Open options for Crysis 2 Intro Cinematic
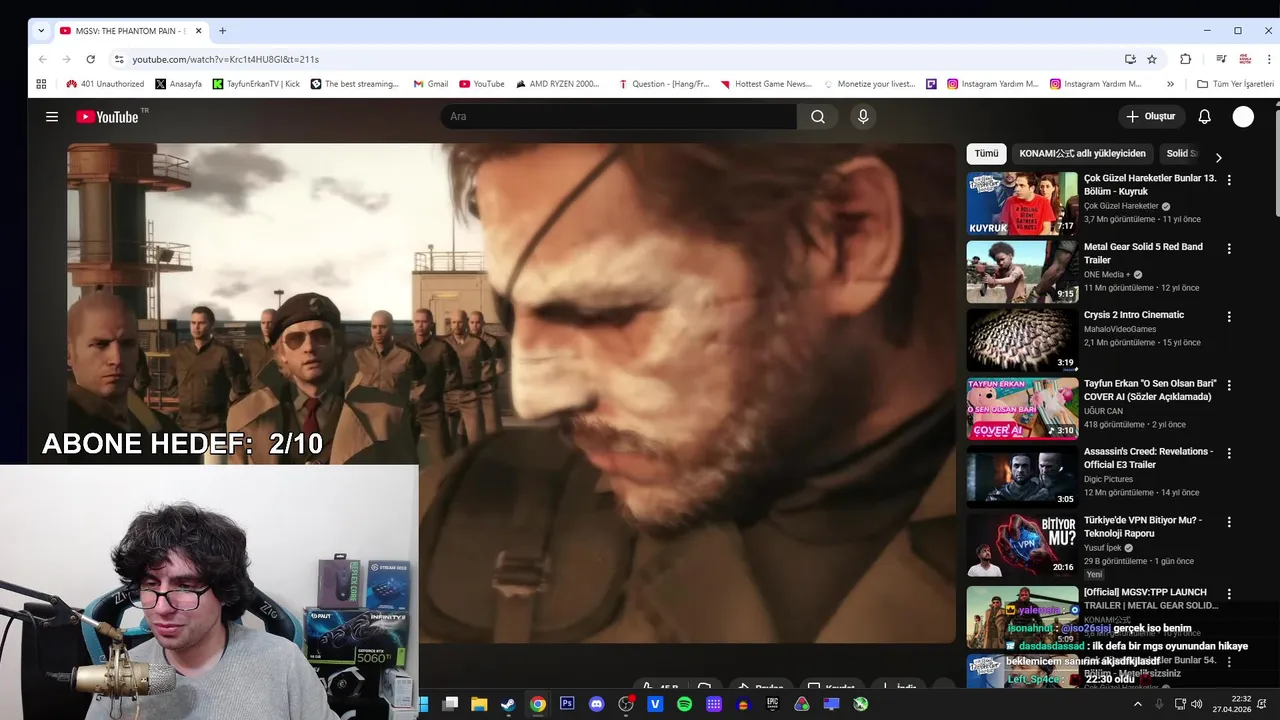Screen dimensions: 1280x720 (1229, 316)
